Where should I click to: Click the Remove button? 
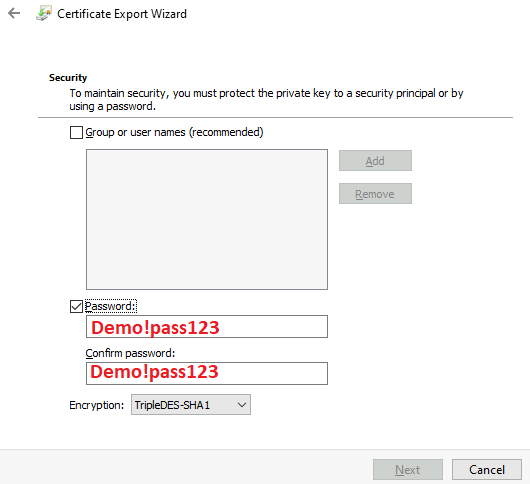click(x=375, y=194)
